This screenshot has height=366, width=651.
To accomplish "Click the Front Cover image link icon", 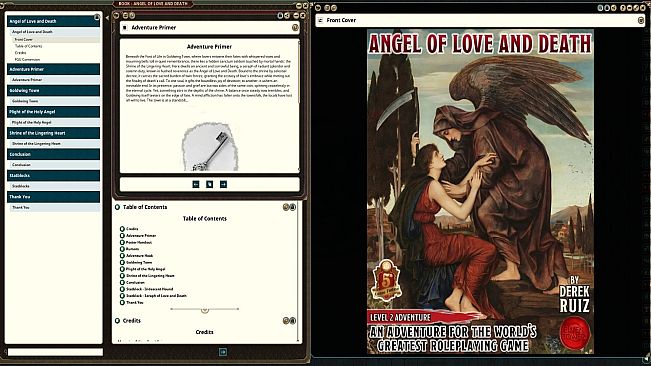I will pos(320,20).
